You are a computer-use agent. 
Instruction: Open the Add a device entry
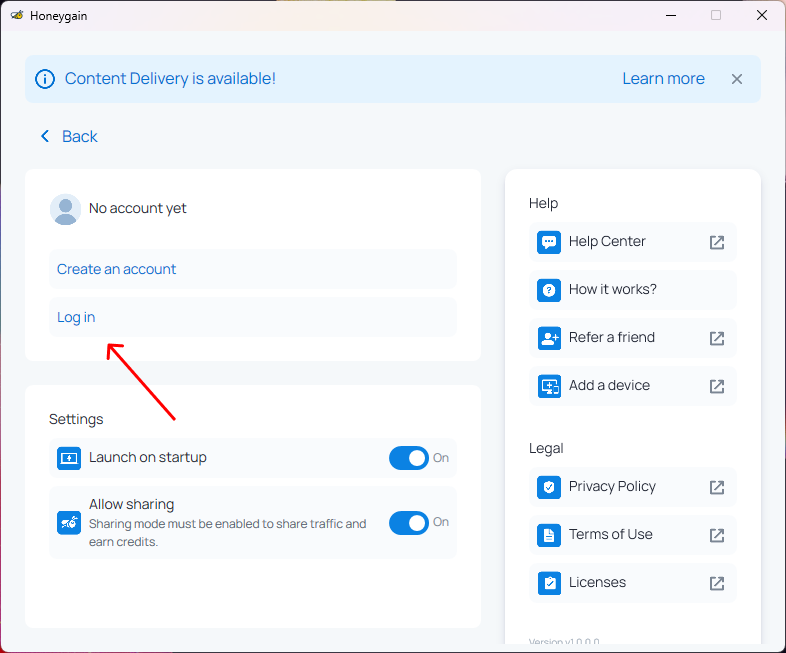click(633, 386)
